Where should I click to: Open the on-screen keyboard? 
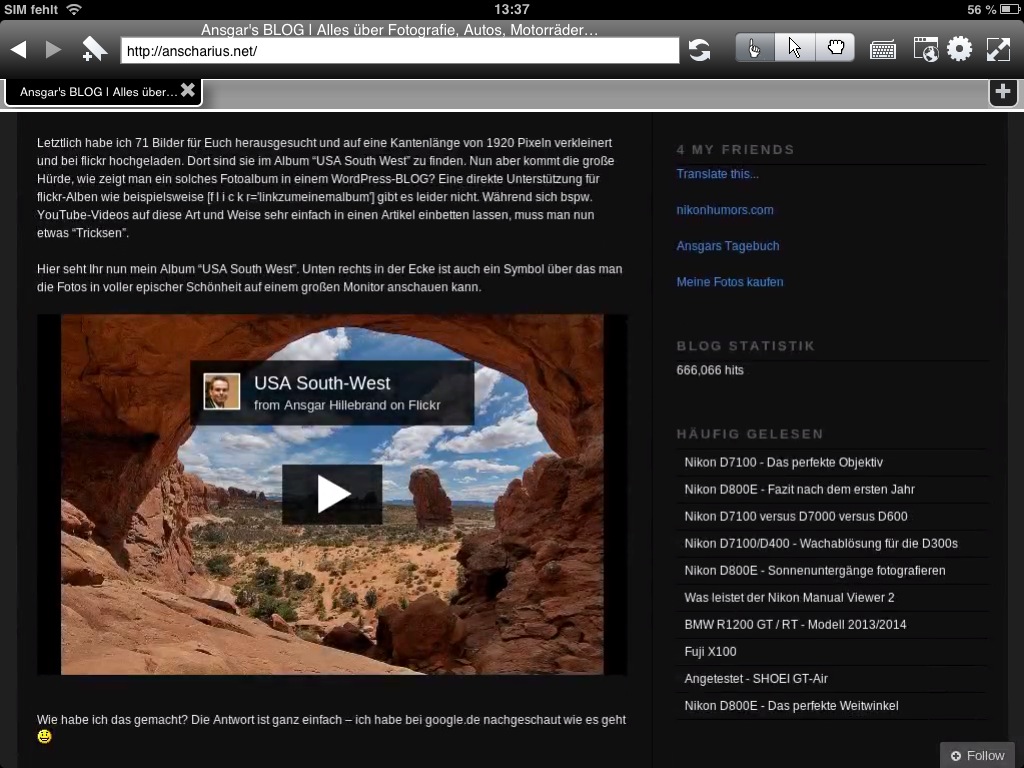pyautogui.click(x=882, y=50)
